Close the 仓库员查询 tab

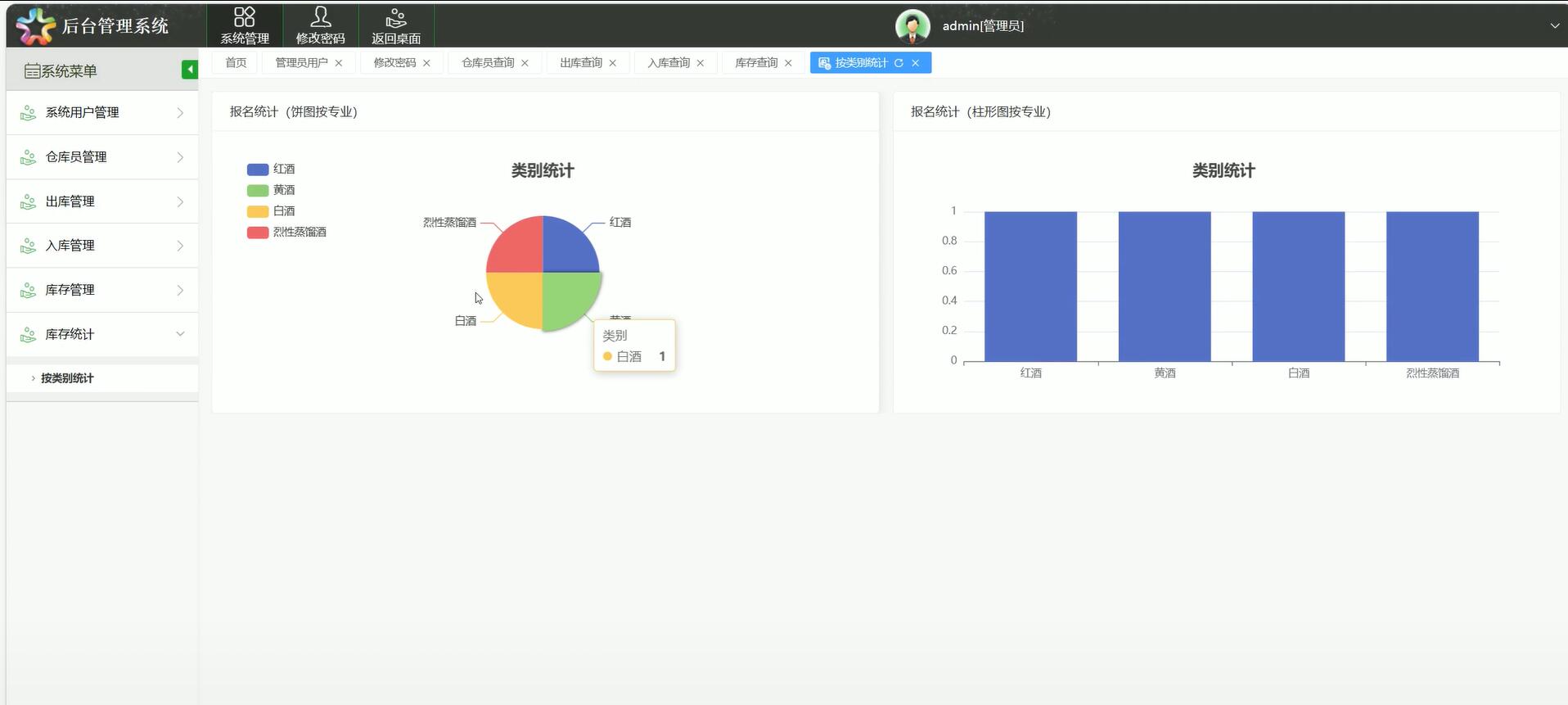[525, 63]
